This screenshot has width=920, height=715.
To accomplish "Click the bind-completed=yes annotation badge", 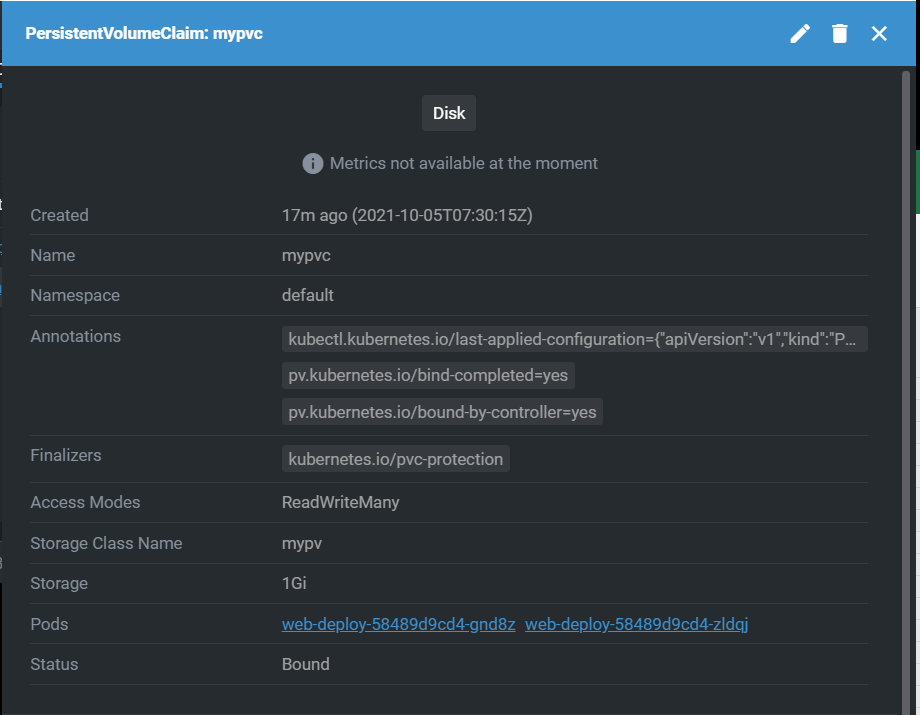I will point(428,376).
